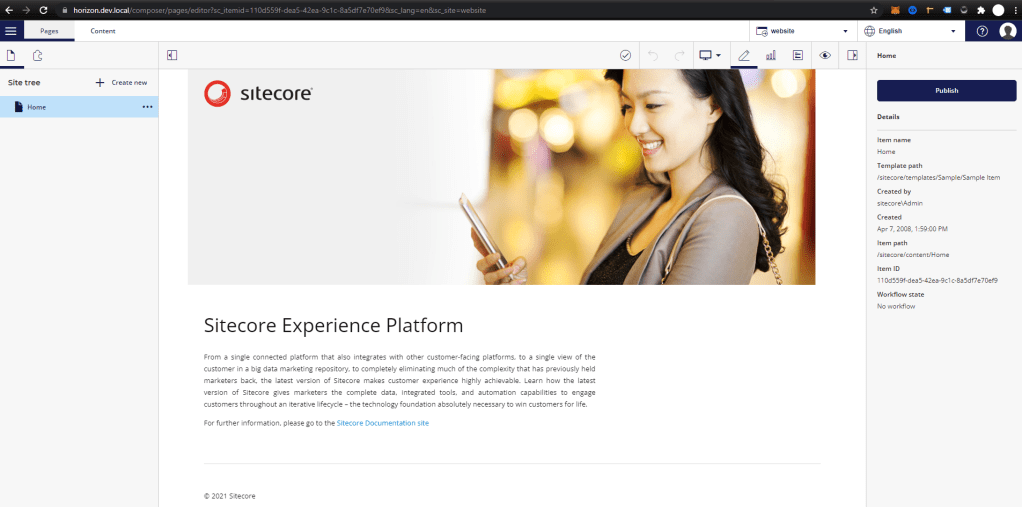The image size is (1022, 507).
Task: Switch to the Pages tab
Action: coord(49,31)
